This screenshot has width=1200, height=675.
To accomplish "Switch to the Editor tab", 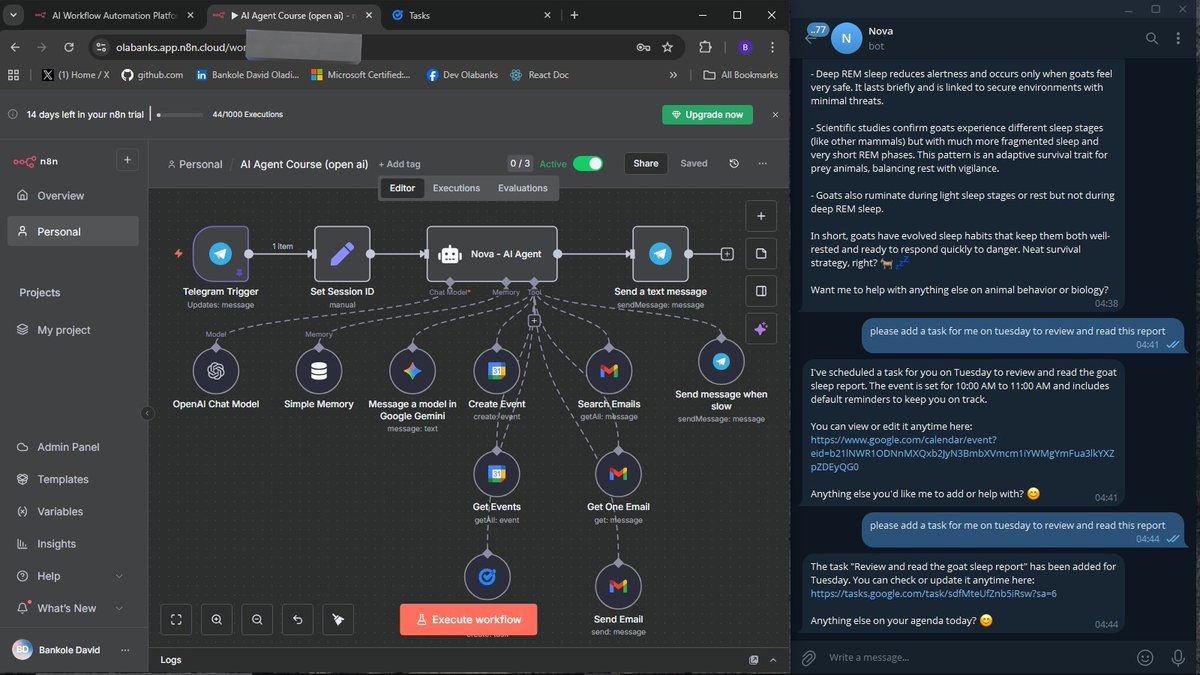I will pos(402,188).
